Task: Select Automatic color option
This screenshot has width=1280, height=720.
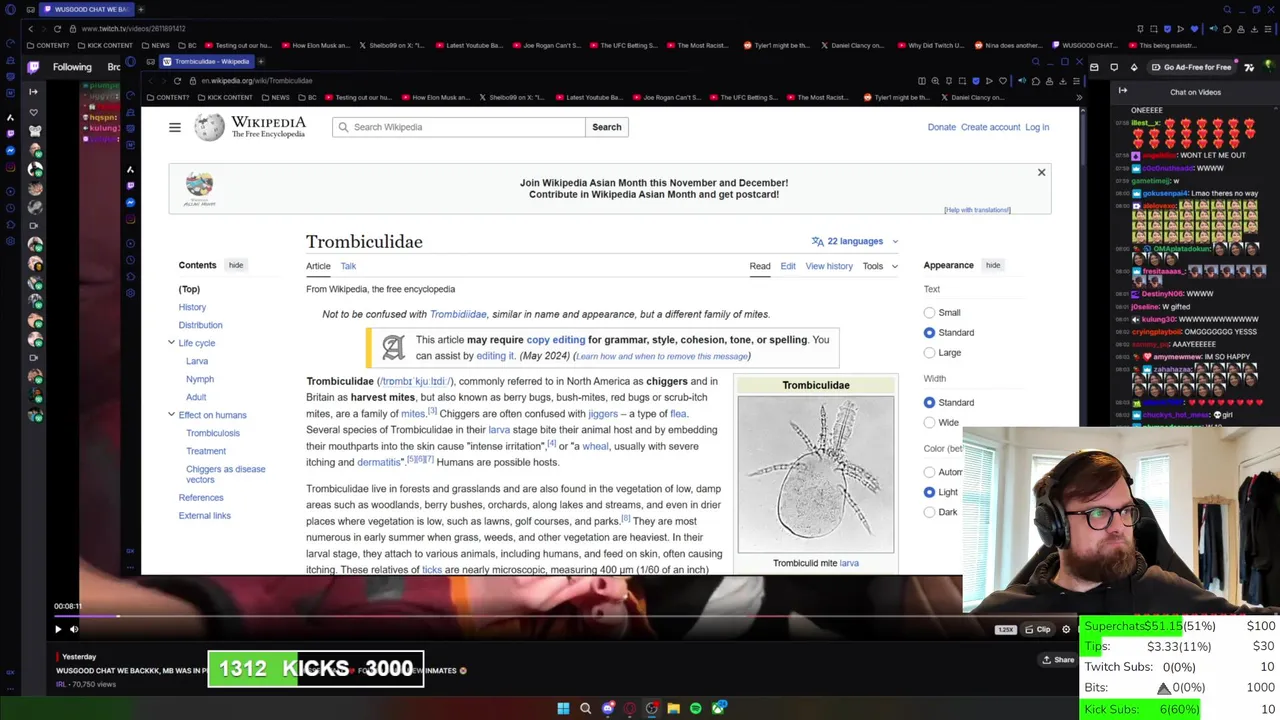Action: click(929, 472)
